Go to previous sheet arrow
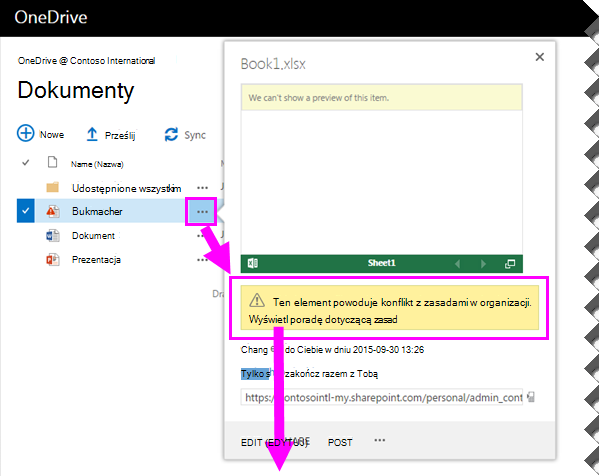The width and height of the screenshot is (599, 476). pos(457,264)
